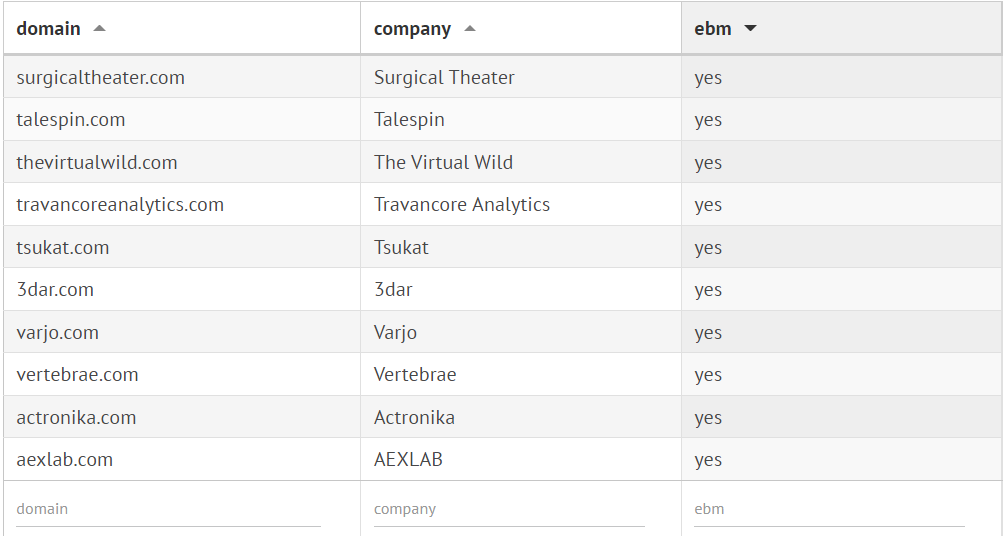Image resolution: width=1006 pixels, height=536 pixels.
Task: Click the company column sort arrow
Action: 470,29
